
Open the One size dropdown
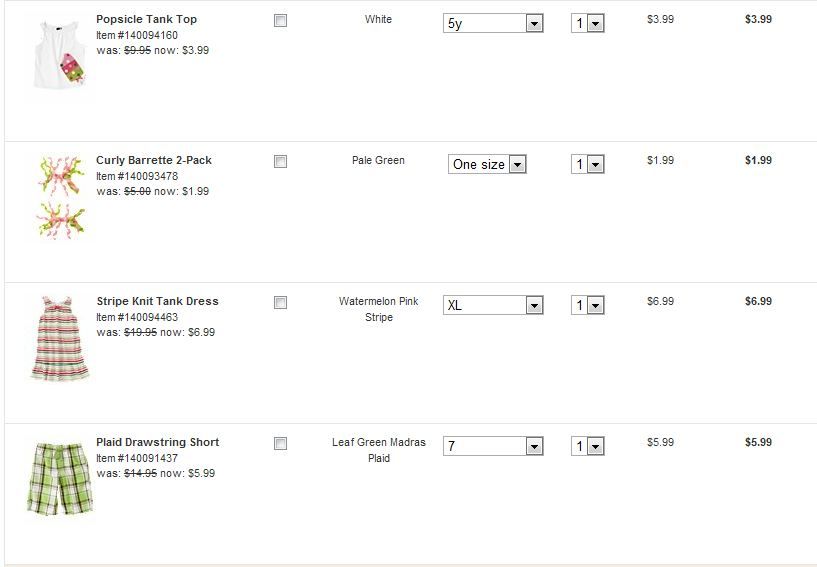click(487, 164)
